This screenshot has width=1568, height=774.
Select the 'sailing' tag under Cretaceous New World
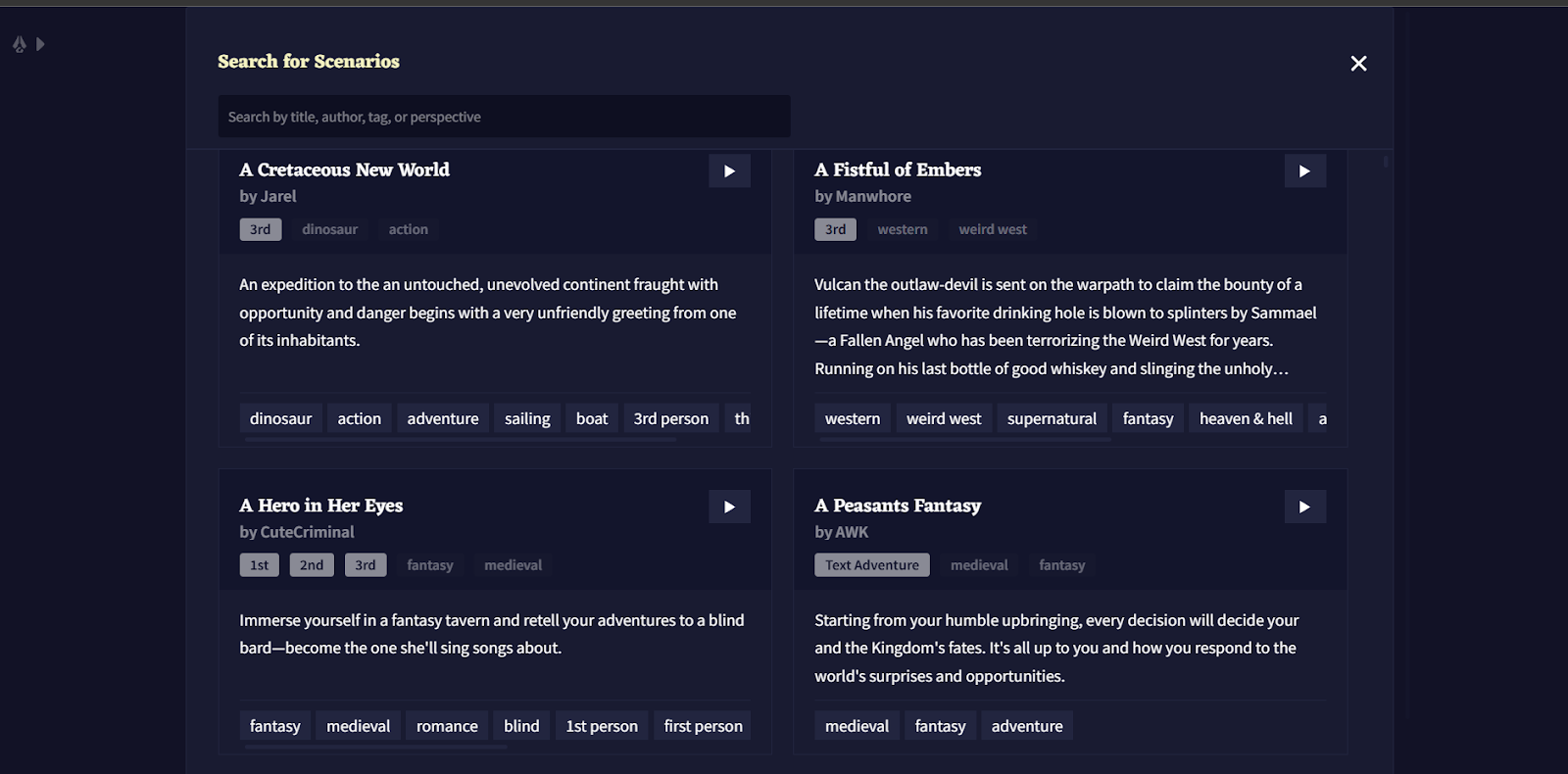point(527,418)
